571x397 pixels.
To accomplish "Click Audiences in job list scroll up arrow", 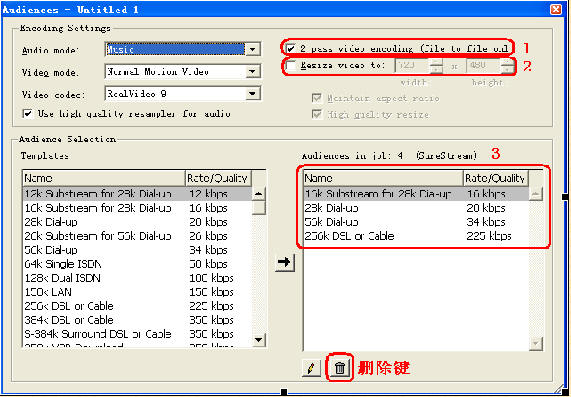I will [536, 194].
